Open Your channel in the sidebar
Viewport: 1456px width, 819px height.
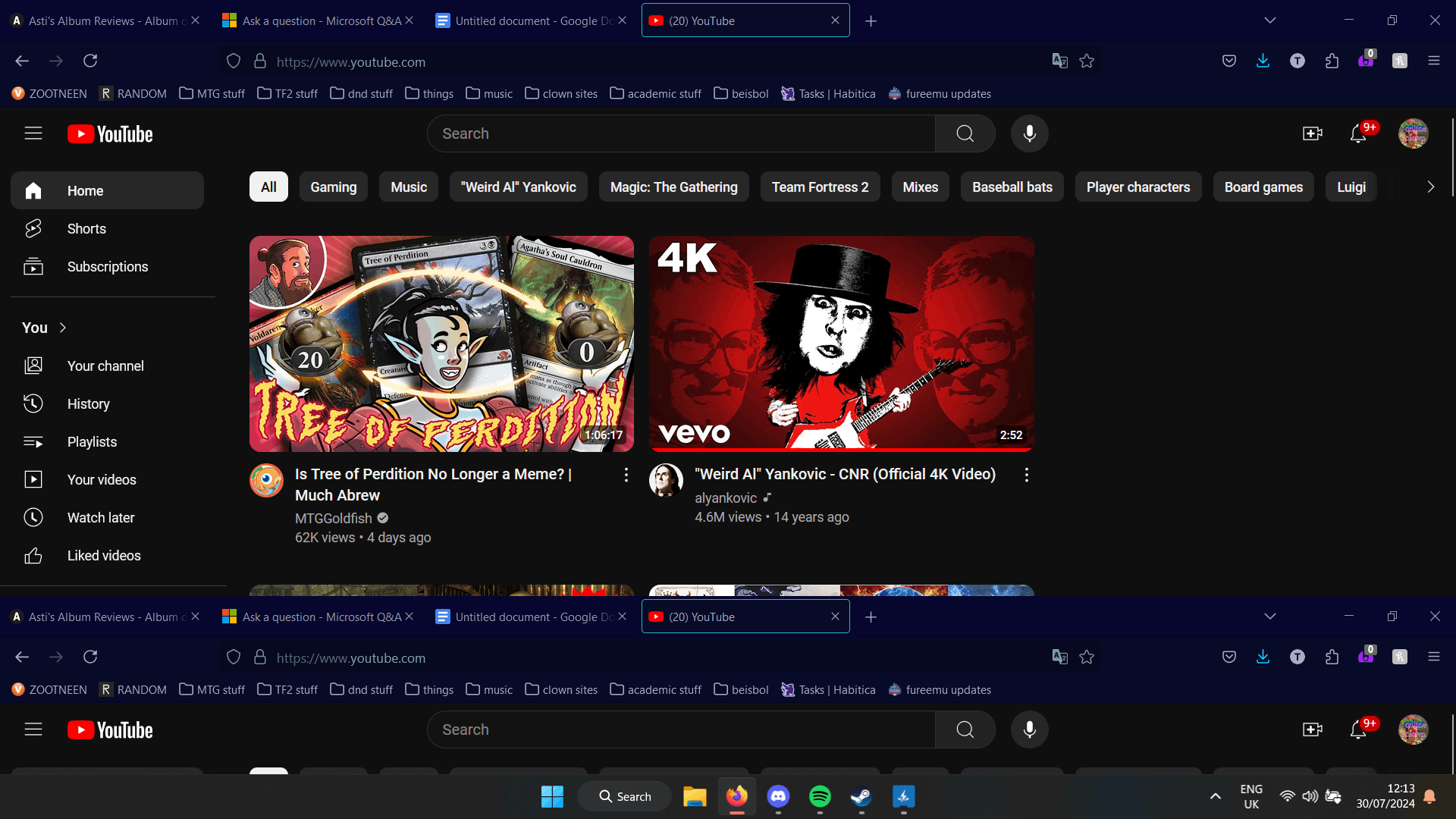point(107,366)
